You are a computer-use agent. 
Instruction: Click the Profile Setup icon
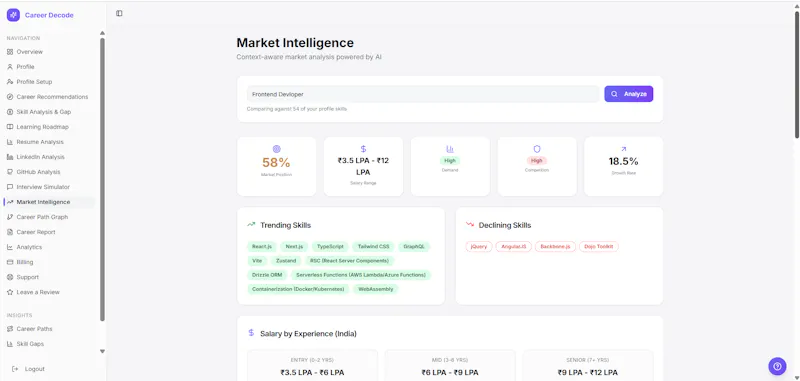[10, 82]
